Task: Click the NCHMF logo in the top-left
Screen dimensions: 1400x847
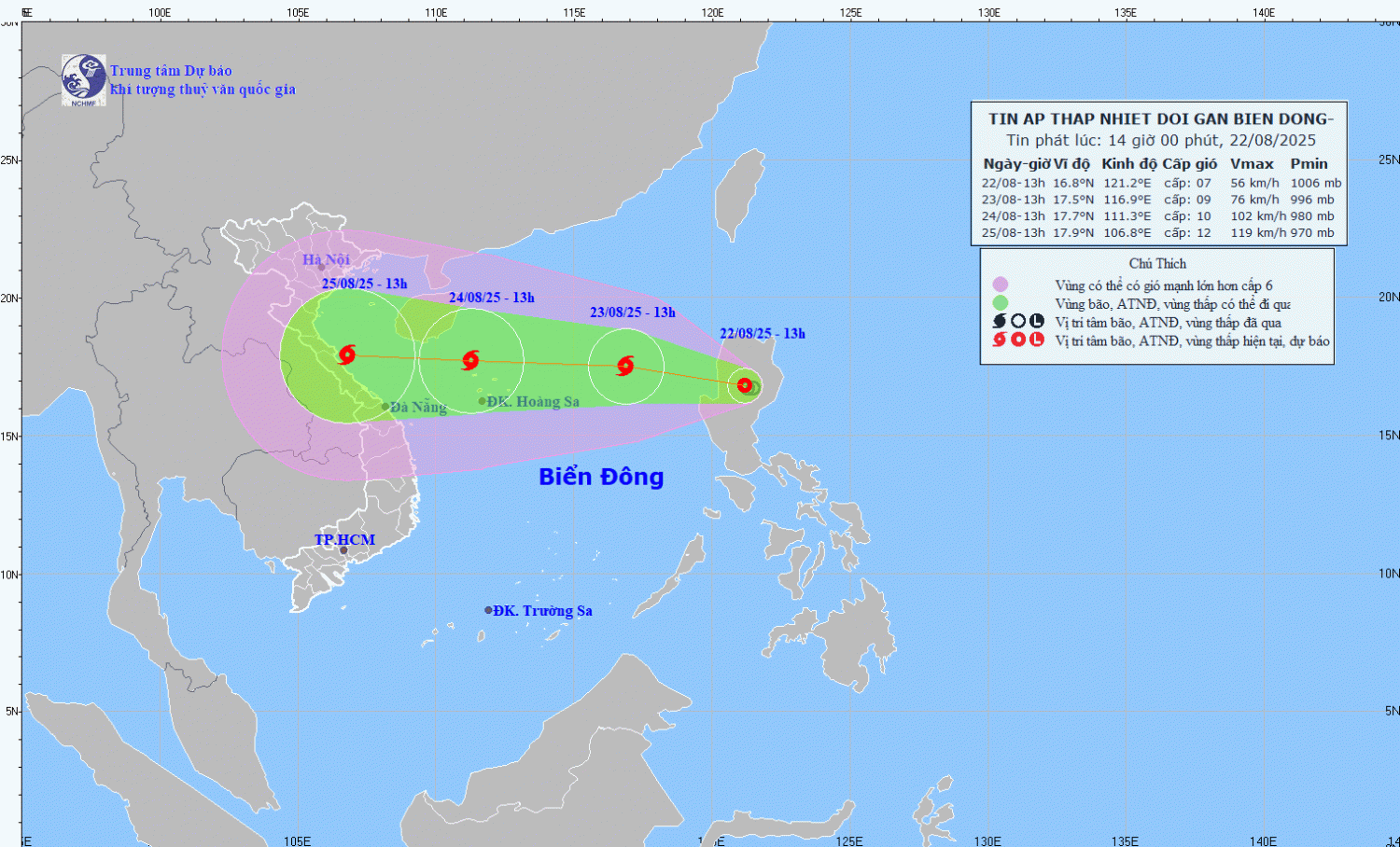Action: click(x=83, y=79)
